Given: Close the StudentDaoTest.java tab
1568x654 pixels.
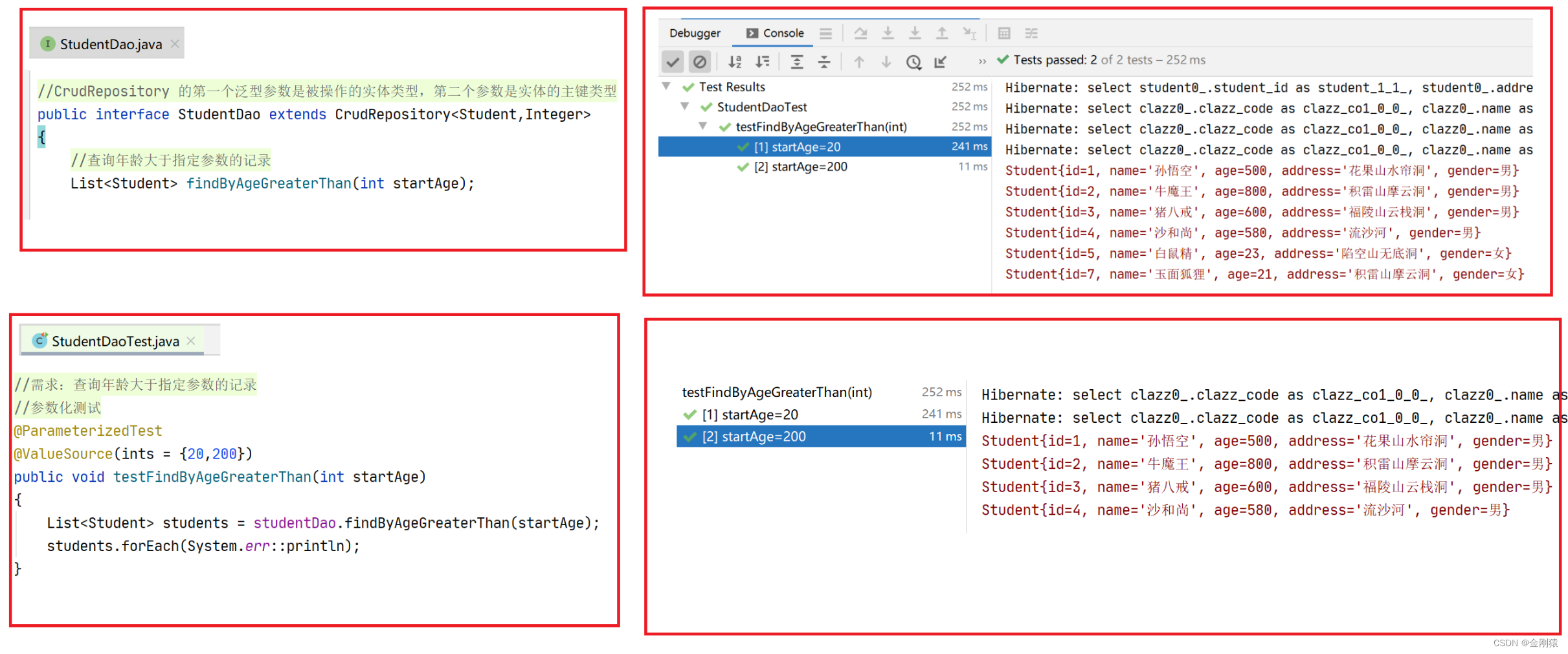Looking at the screenshot, I should point(191,341).
